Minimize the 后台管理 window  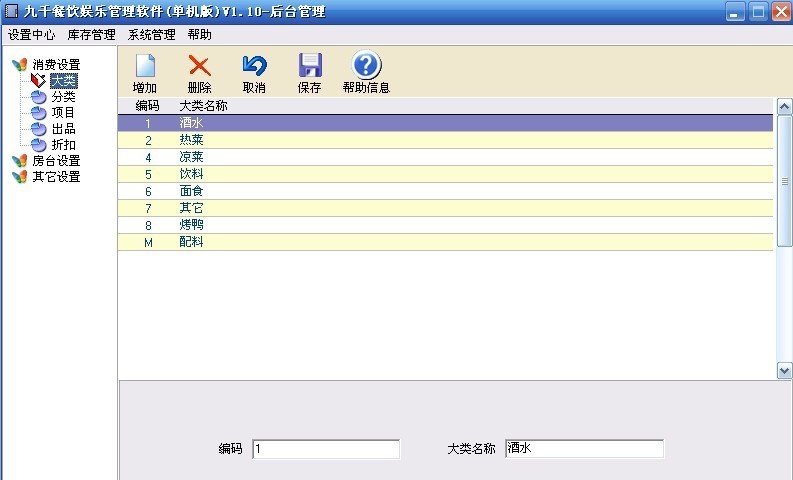735,12
